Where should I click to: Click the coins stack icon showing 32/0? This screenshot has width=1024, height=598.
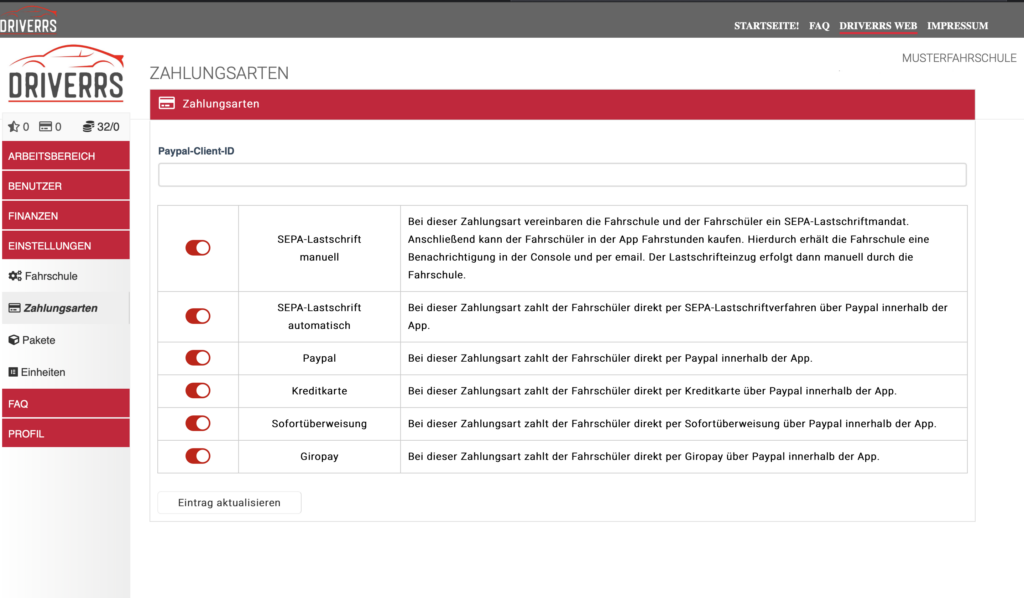click(88, 127)
